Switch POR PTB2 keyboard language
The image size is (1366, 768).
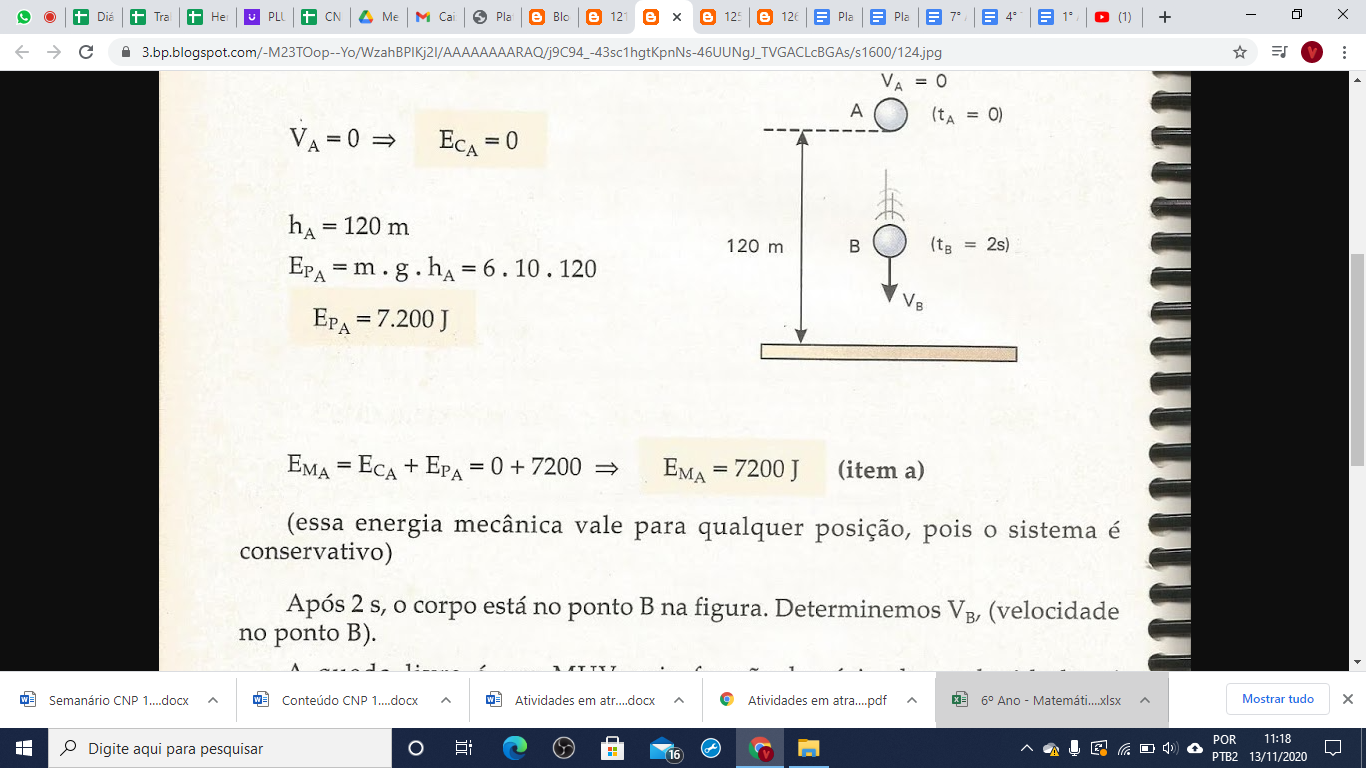[x=1224, y=748]
